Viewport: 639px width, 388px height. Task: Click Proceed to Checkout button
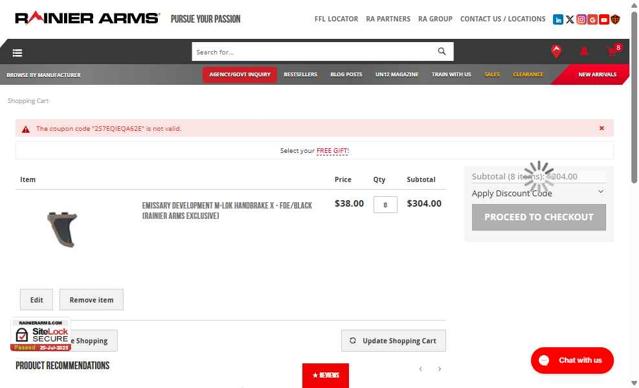click(x=539, y=217)
